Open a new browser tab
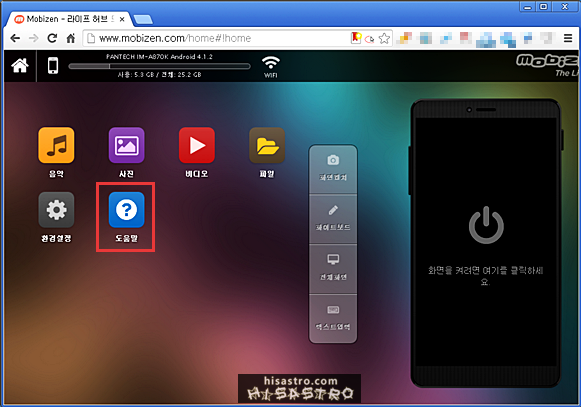Screen dimensions: 581x407 143,19
